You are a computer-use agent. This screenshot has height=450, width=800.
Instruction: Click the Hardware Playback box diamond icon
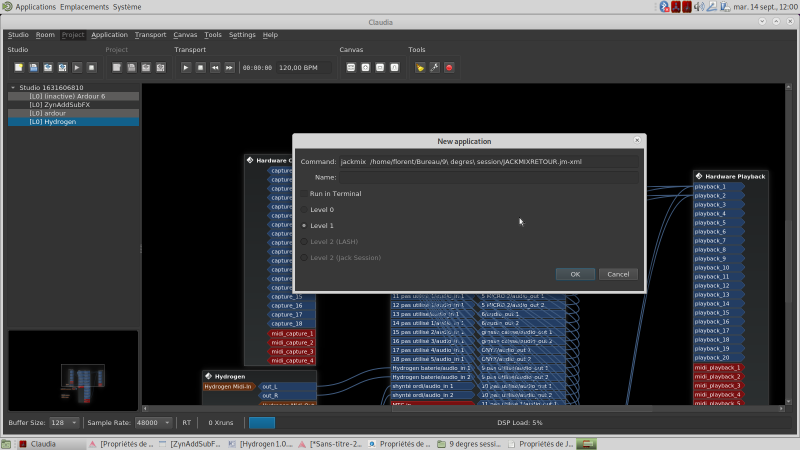pyautogui.click(x=699, y=176)
